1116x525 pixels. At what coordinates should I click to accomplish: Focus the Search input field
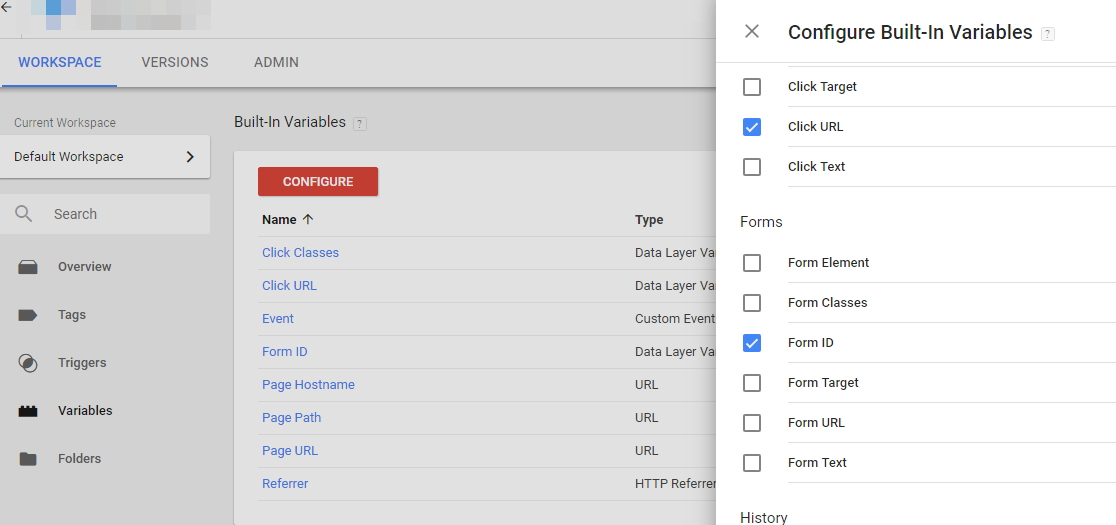coord(120,214)
